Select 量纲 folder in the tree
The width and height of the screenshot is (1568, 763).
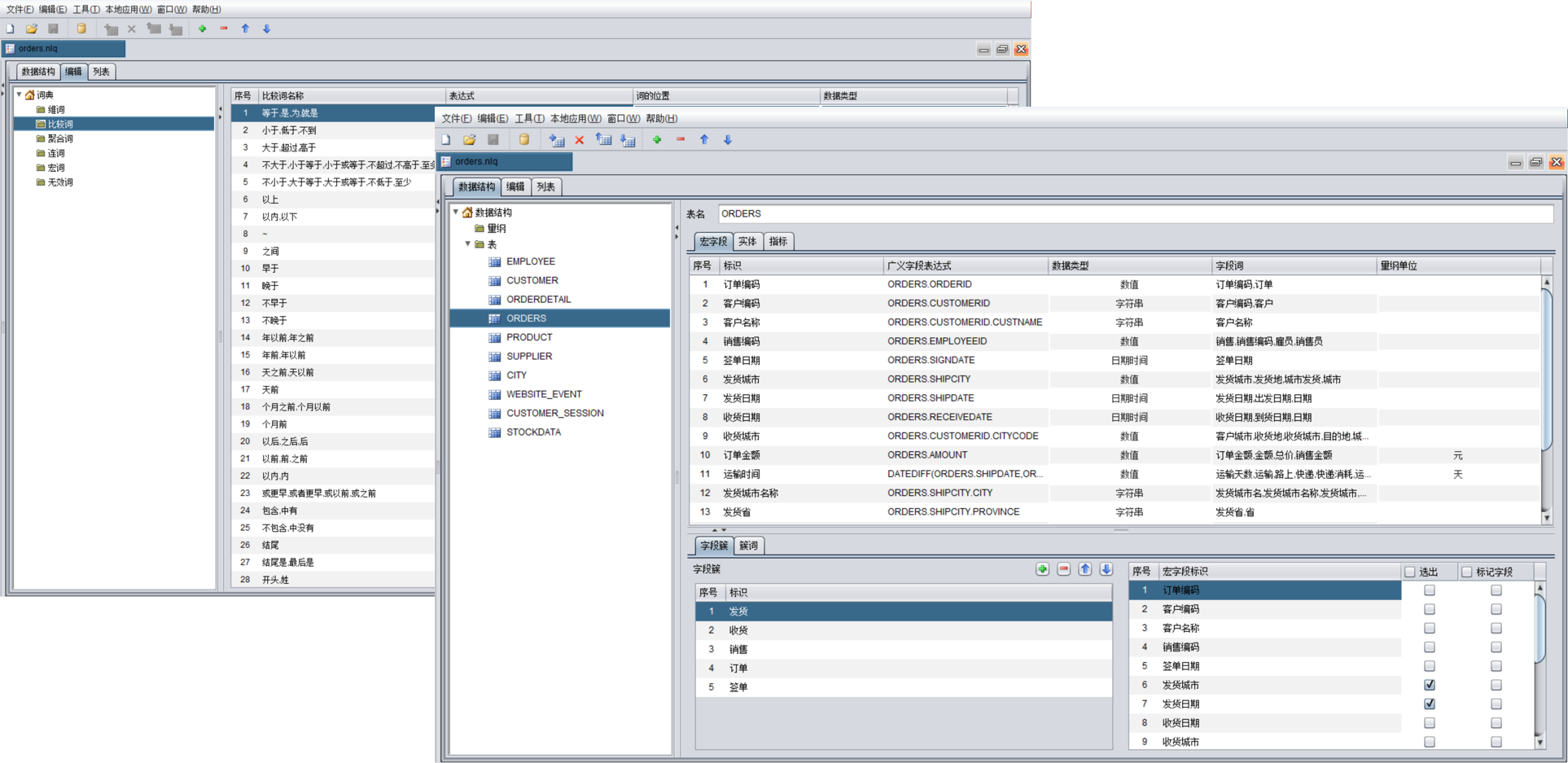tap(496, 229)
